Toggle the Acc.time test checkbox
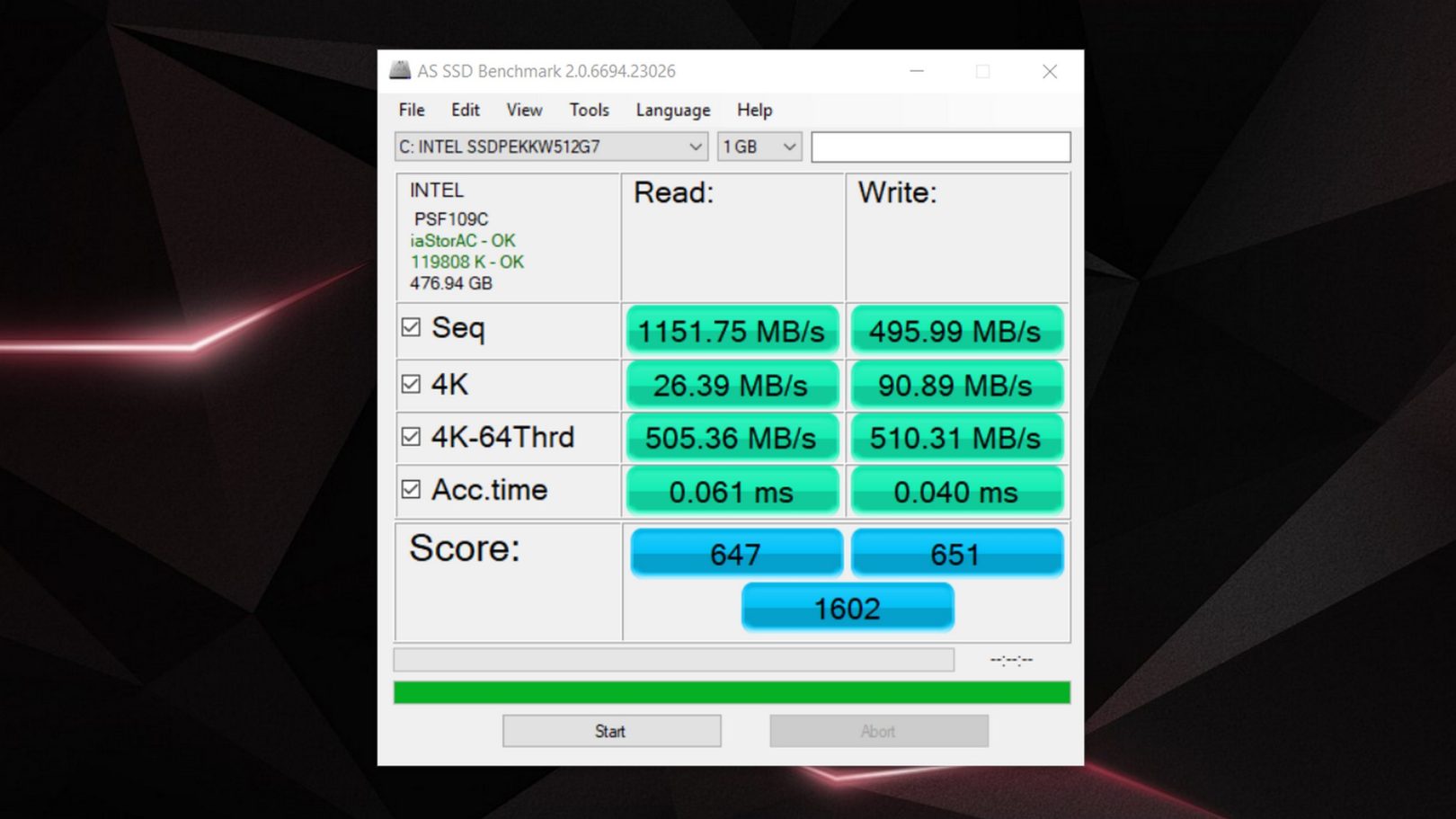Viewport: 1456px width, 819px height. tap(411, 489)
